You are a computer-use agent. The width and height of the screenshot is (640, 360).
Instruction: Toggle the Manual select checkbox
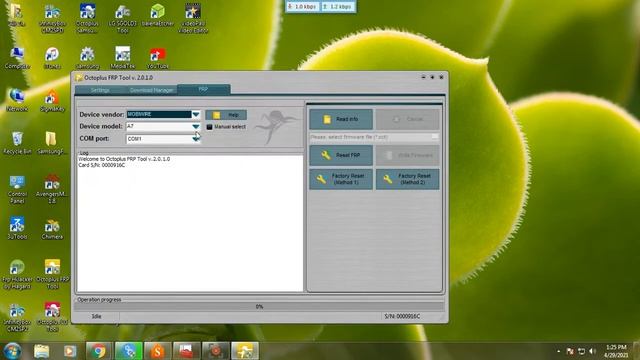209,127
